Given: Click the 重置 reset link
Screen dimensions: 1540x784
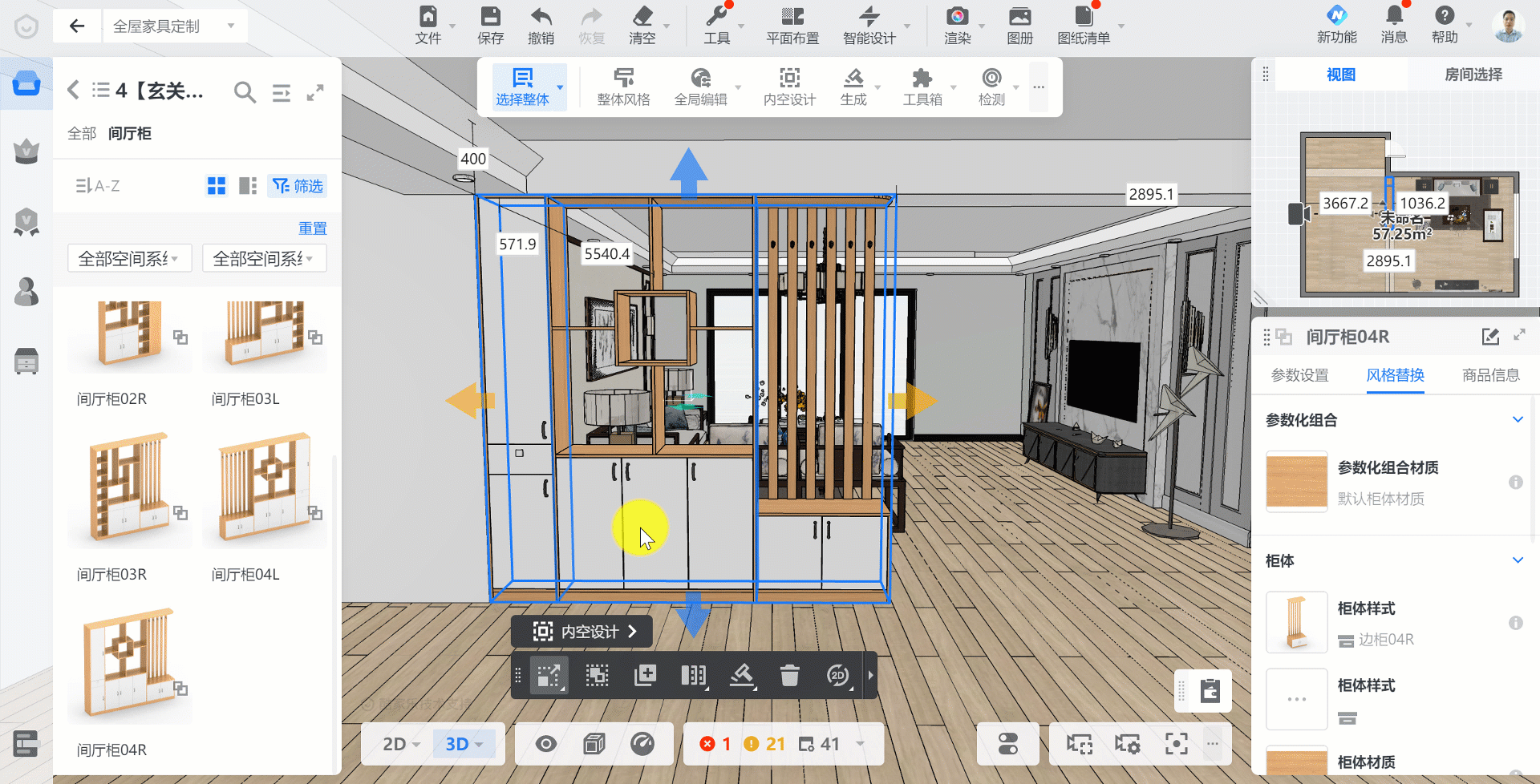Looking at the screenshot, I should (312, 228).
